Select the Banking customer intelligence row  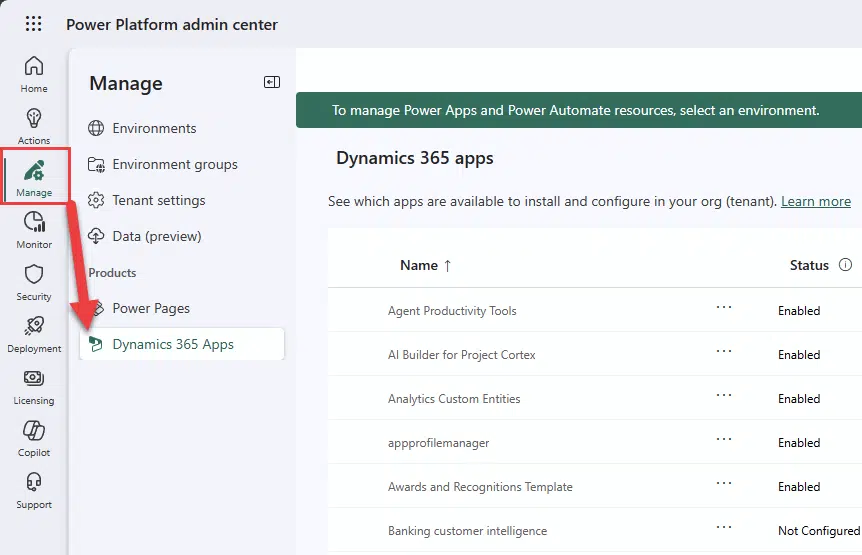tap(595, 530)
